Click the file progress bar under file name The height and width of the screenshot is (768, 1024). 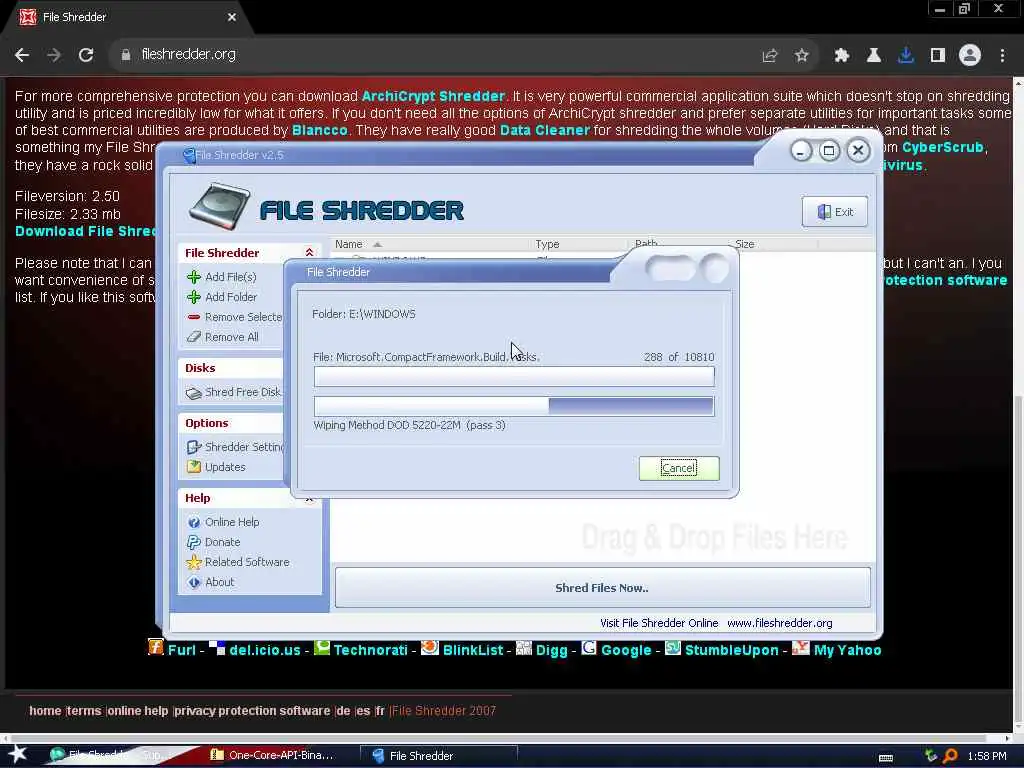coord(514,377)
